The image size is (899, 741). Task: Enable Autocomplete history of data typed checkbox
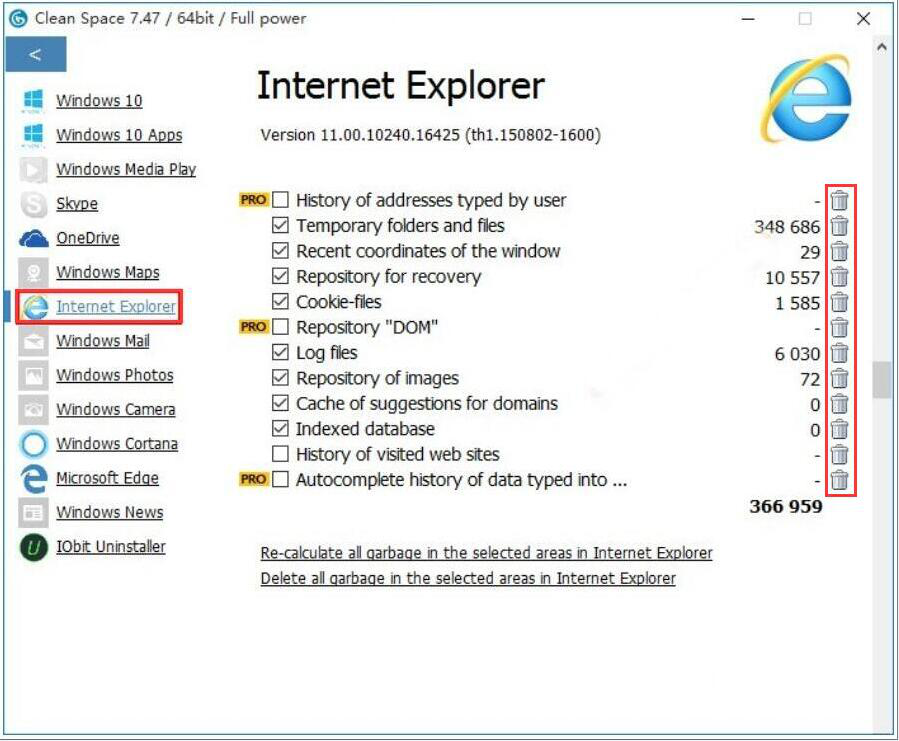pyautogui.click(x=280, y=479)
